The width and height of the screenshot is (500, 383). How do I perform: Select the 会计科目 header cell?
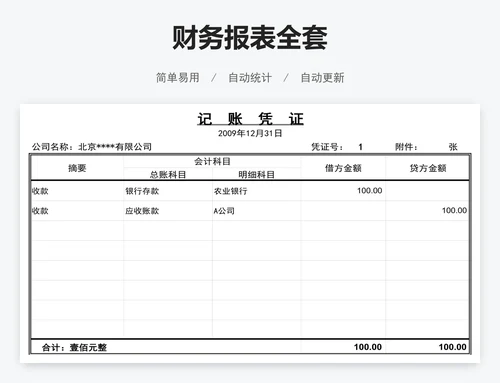[x=212, y=161]
